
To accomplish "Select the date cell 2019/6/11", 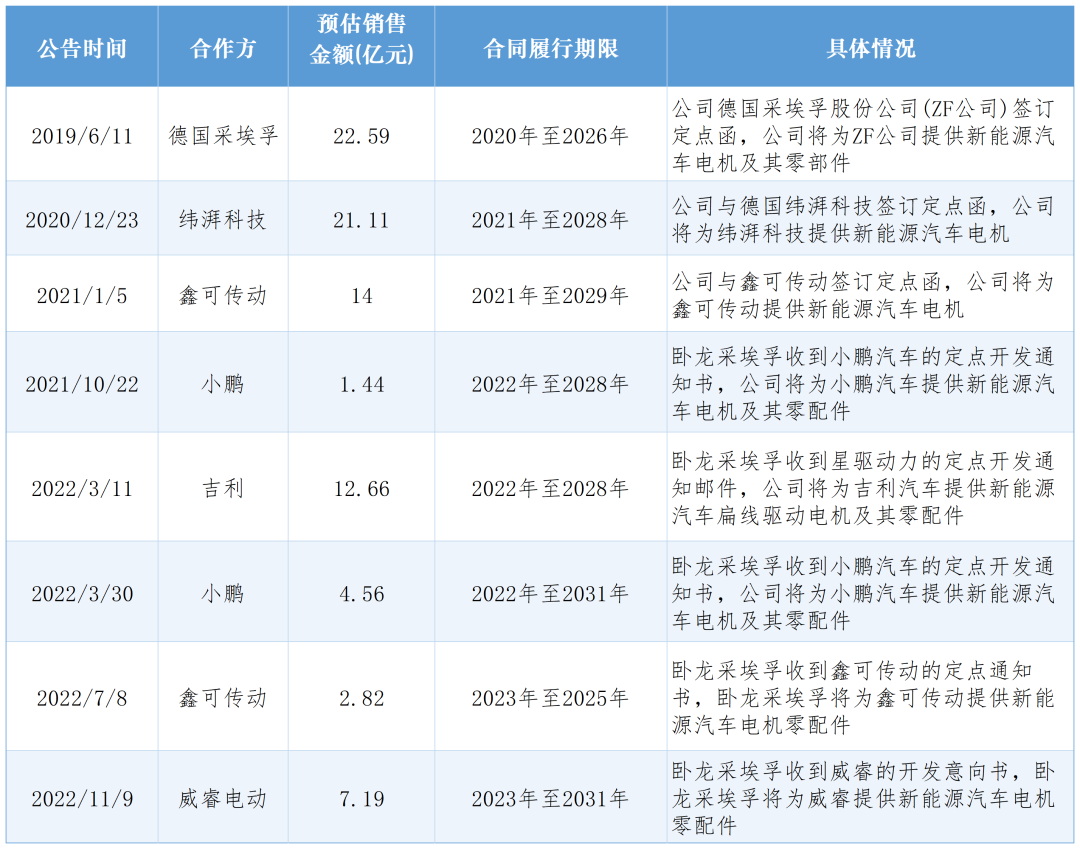I will (x=82, y=136).
